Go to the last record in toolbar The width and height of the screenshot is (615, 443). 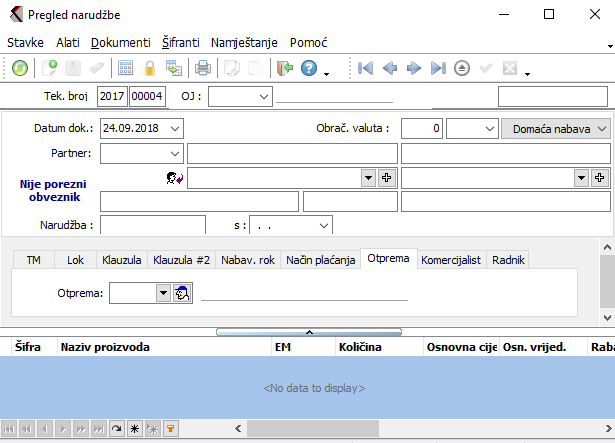438,68
